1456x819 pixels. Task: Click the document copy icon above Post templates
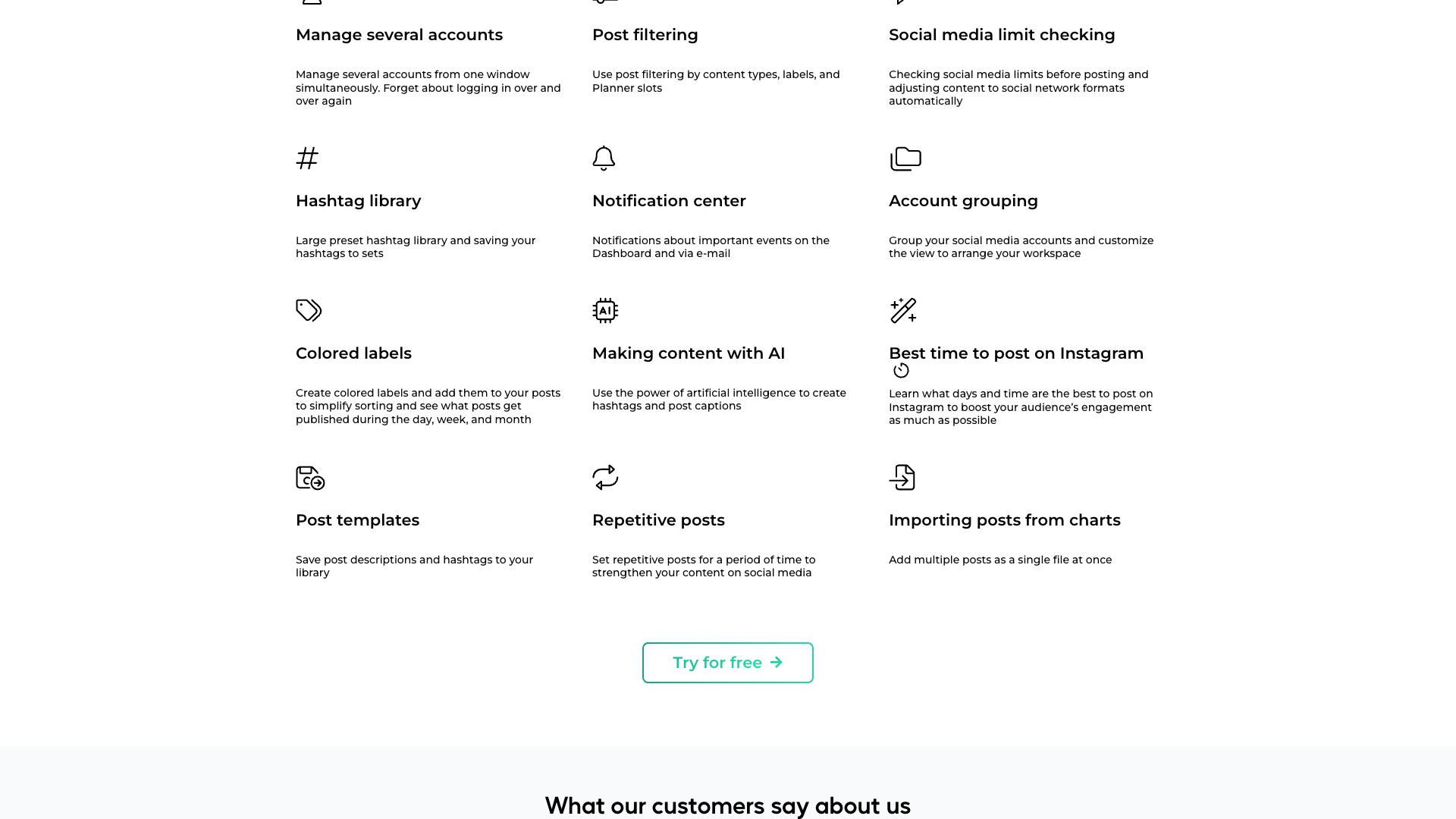point(309,478)
